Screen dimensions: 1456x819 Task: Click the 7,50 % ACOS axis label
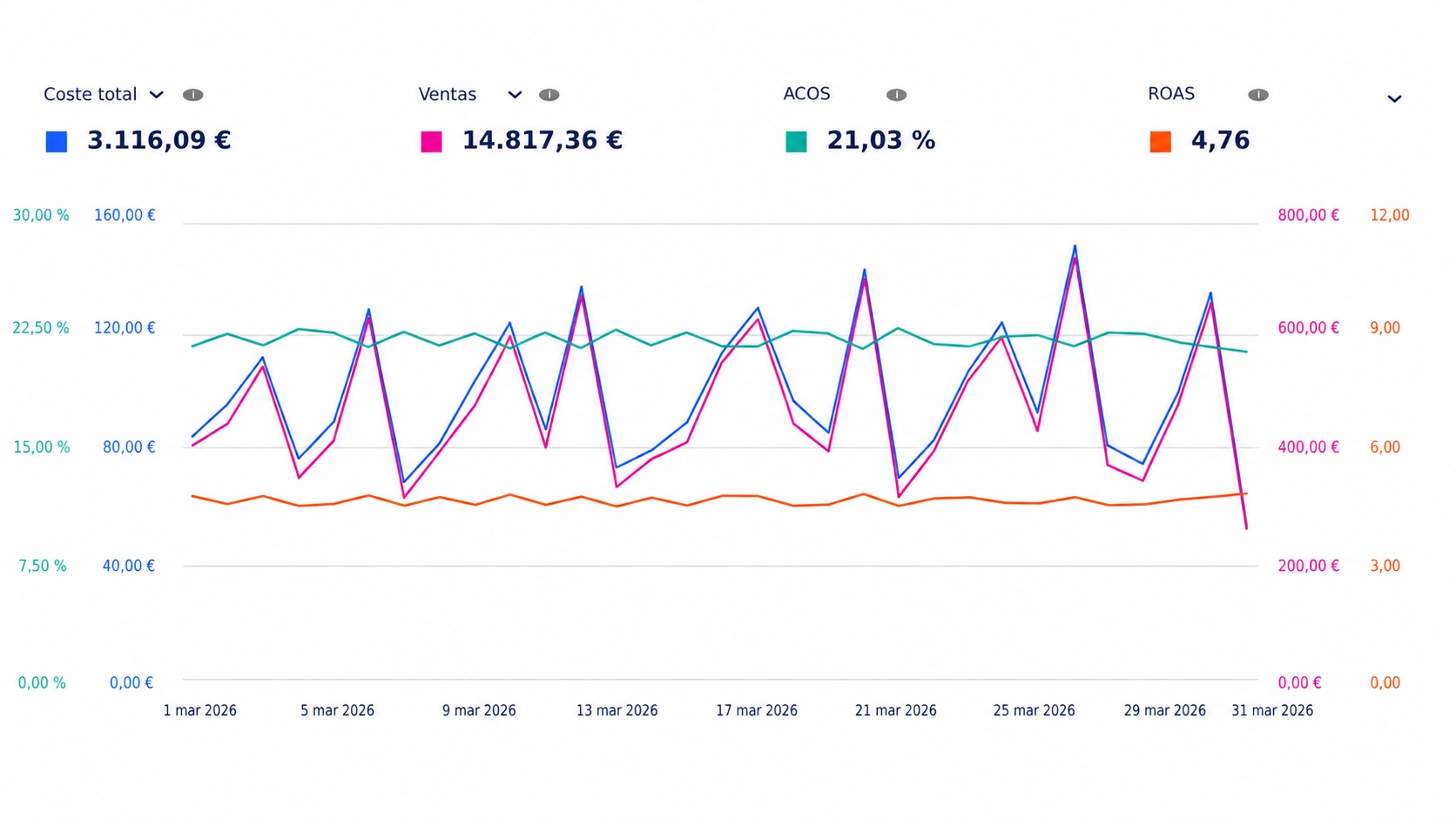(43, 566)
